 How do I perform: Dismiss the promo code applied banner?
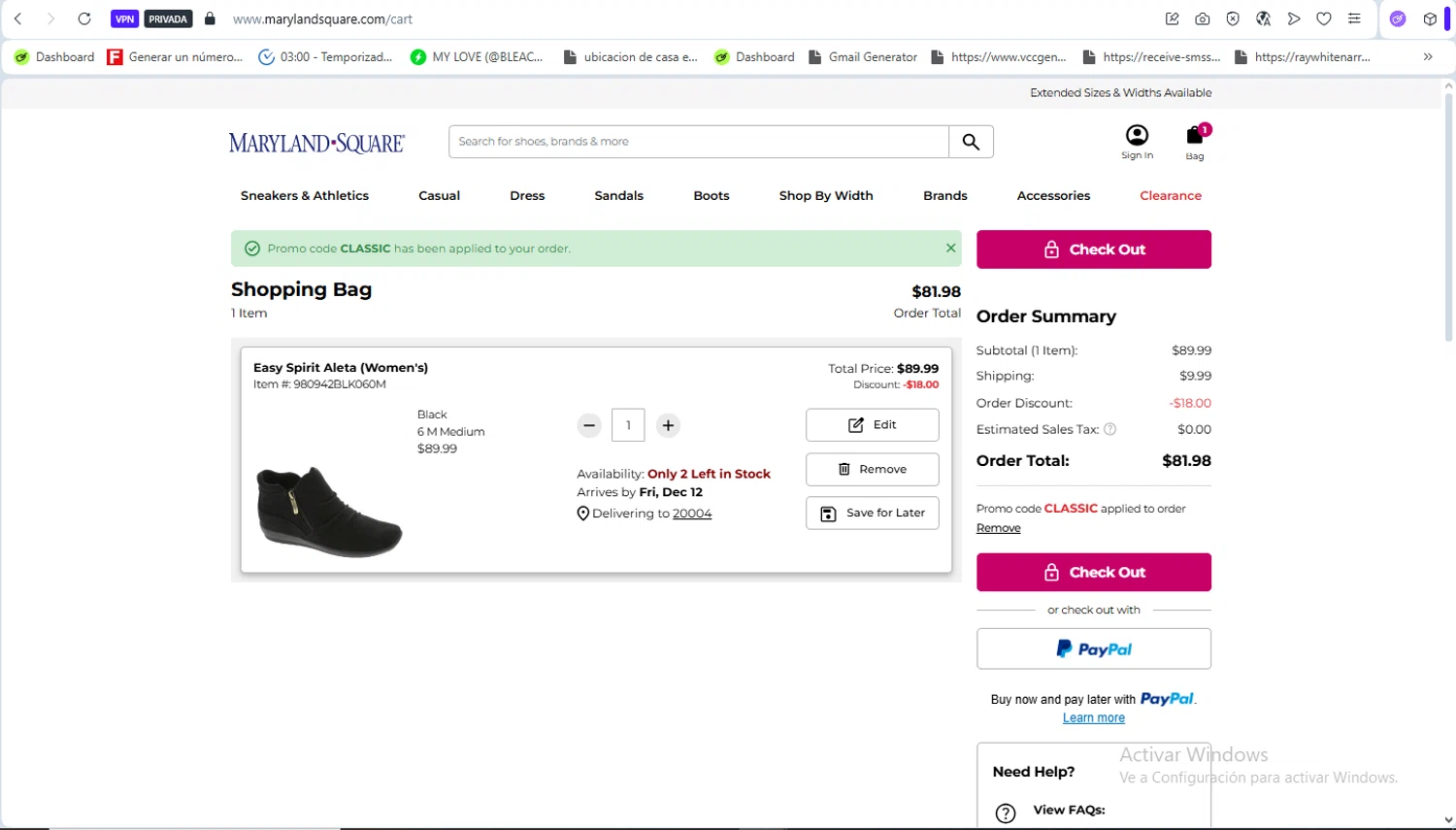pos(951,249)
